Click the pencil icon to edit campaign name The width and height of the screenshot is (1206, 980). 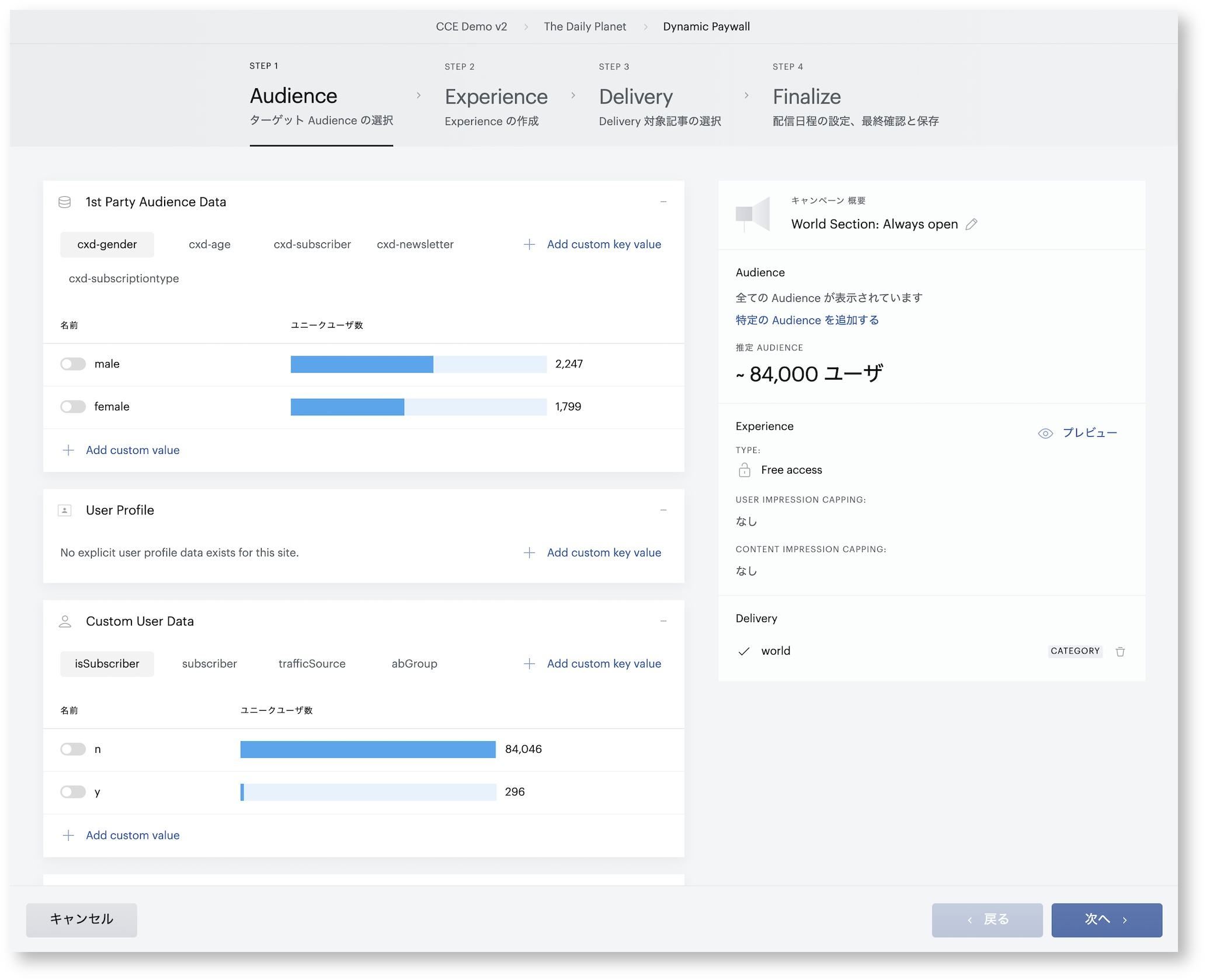coord(971,224)
